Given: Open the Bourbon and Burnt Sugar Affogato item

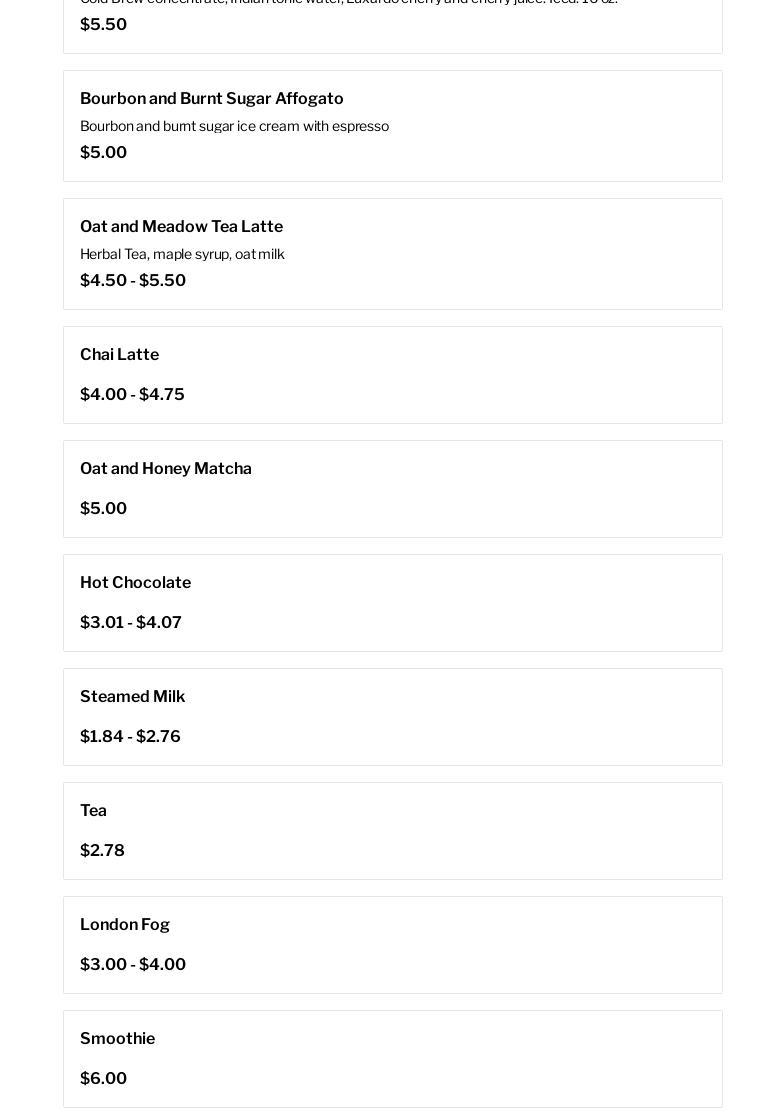Looking at the screenshot, I should 211,99.
